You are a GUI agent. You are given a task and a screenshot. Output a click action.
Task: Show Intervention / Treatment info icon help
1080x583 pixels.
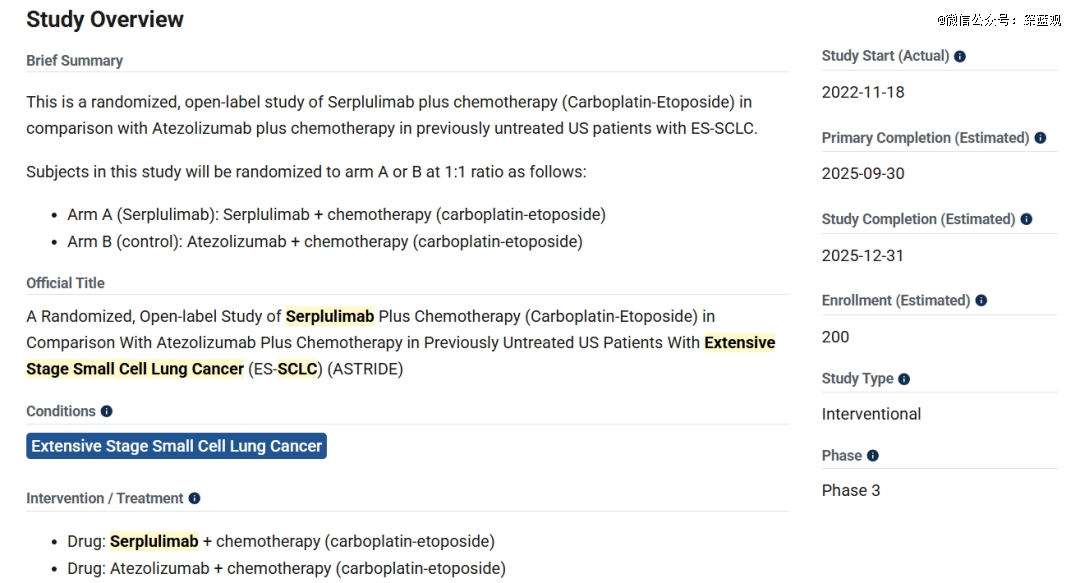[x=194, y=498]
